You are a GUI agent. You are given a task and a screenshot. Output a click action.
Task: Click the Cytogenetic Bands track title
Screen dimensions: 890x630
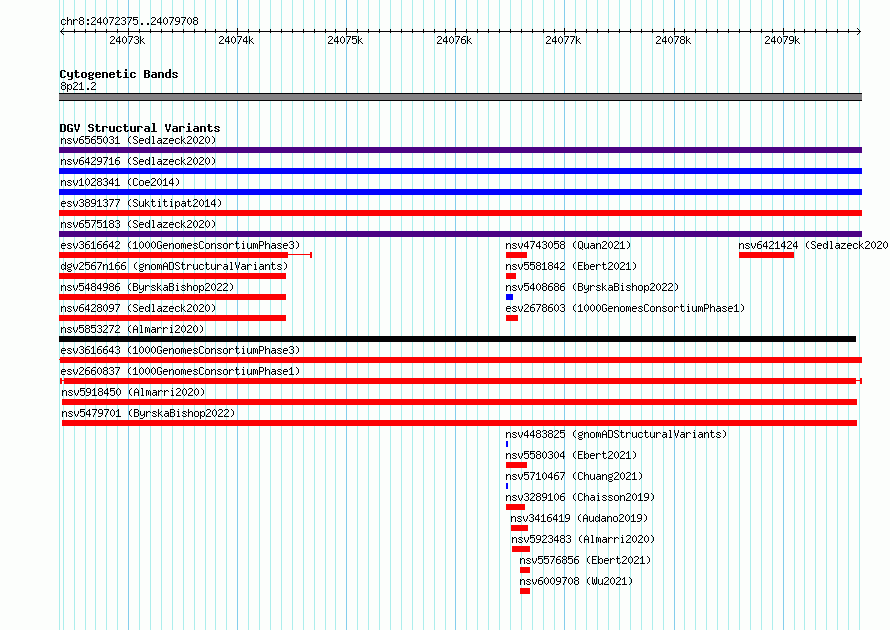(x=119, y=74)
